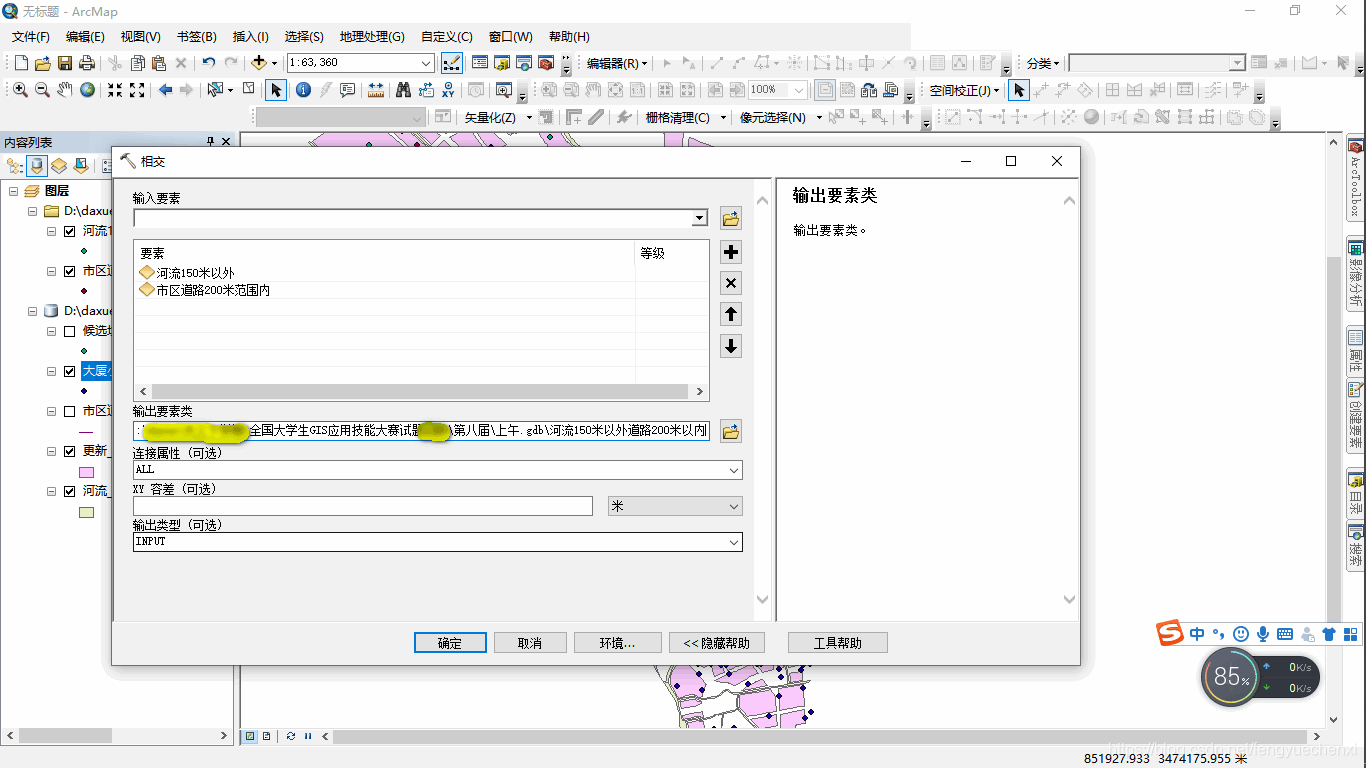This screenshot has height=768, width=1366.
Task: Collapse the D:\daxue geodatabase group
Action: pyautogui.click(x=32, y=311)
